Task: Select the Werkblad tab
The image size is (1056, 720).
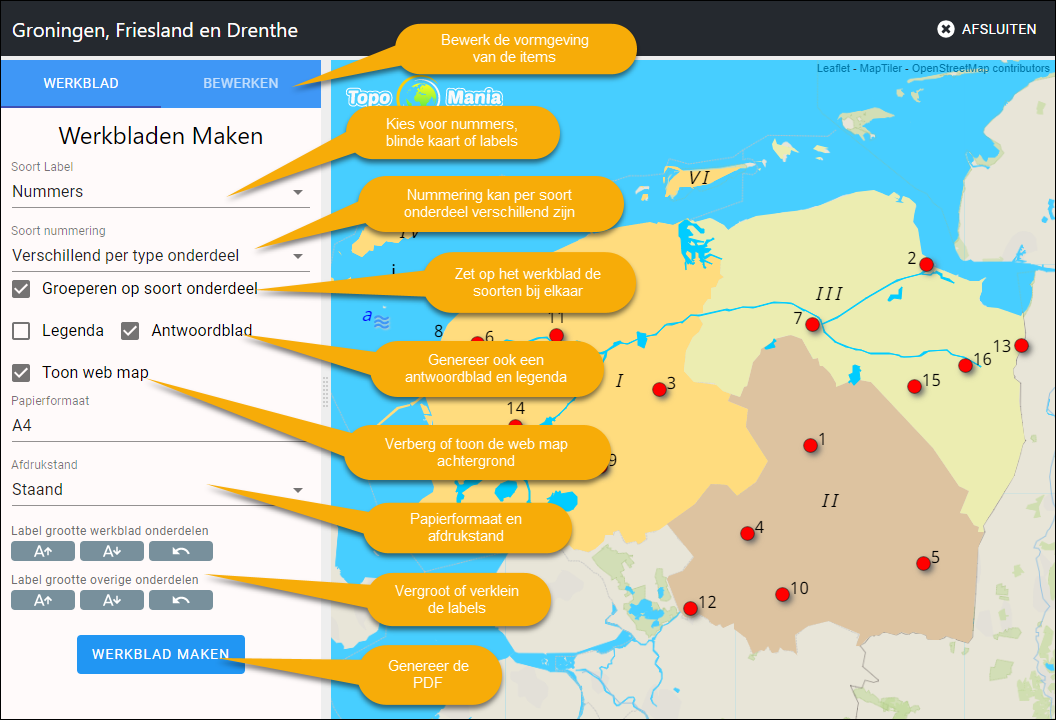Action: [80, 83]
